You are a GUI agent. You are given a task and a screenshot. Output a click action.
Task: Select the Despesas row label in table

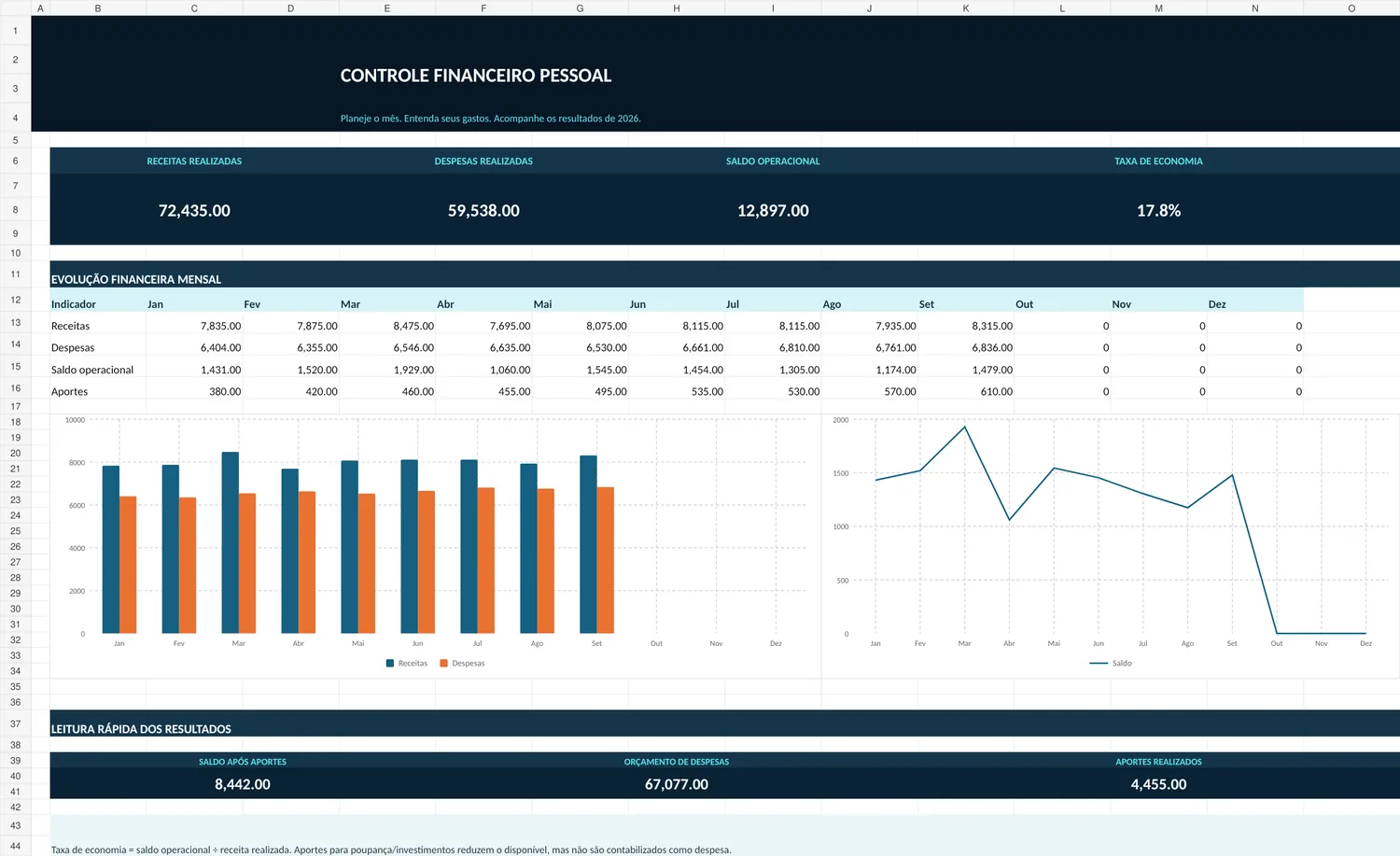tap(73, 347)
